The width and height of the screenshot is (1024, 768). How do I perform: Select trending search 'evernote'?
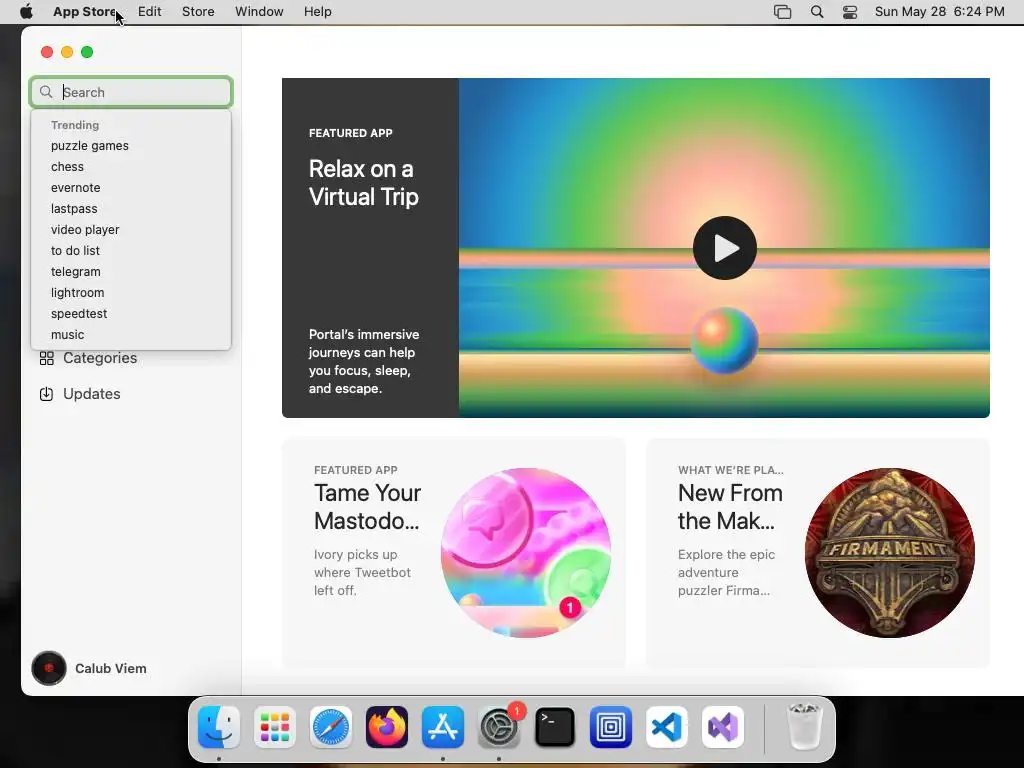point(76,187)
